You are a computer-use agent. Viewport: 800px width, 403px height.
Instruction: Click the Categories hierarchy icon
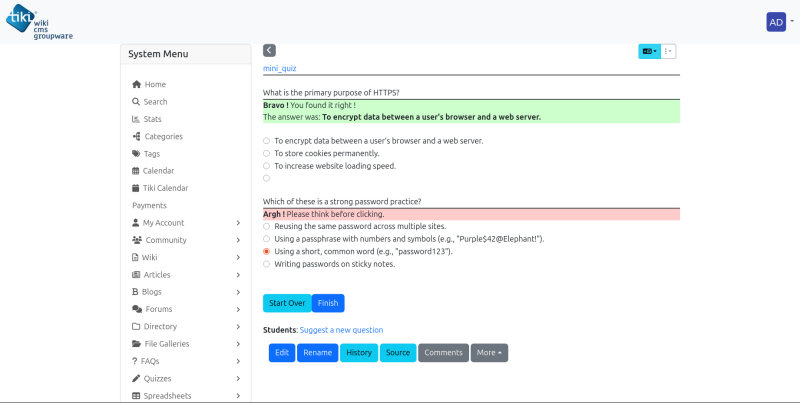[x=136, y=136]
